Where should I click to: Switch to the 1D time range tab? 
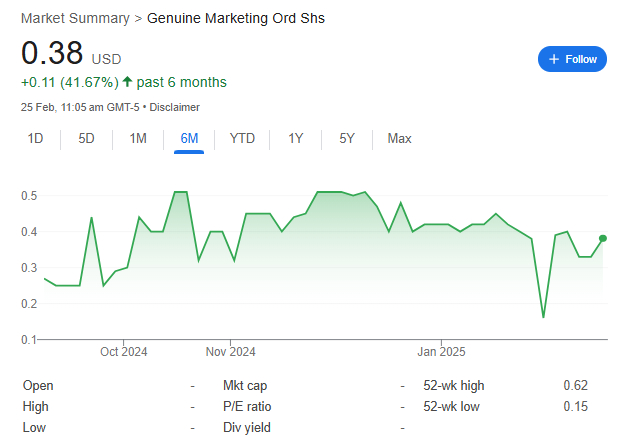[35, 139]
